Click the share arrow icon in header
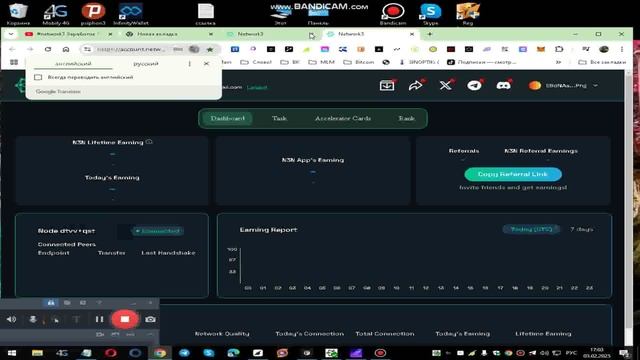Image resolution: width=640 pixels, height=360 pixels. 416,85
